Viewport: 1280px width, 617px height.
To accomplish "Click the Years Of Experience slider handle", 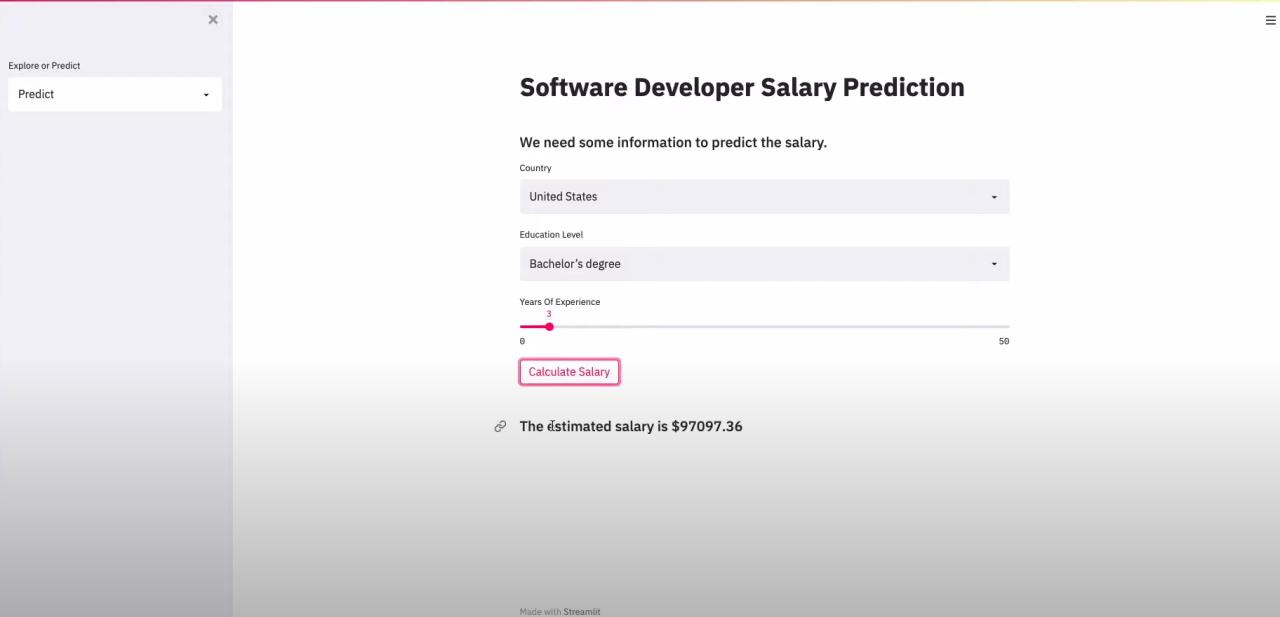I will (549, 327).
